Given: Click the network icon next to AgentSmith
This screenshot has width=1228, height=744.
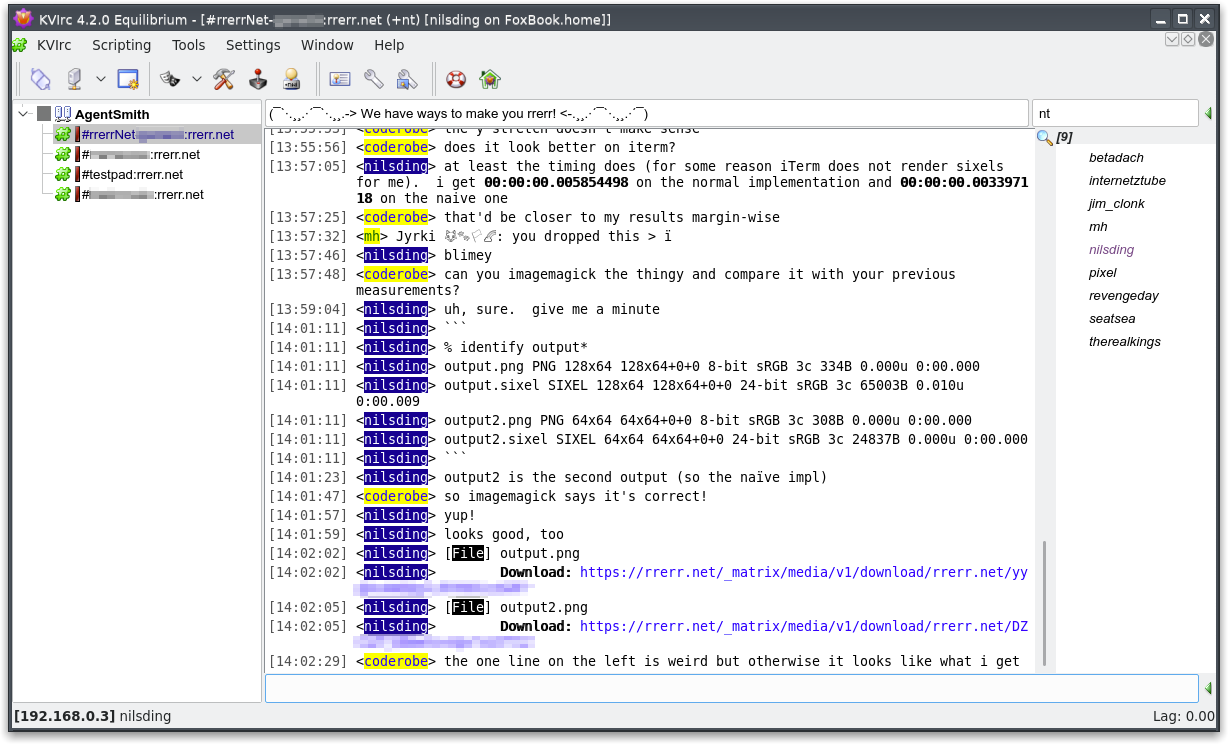Looking at the screenshot, I should click(x=62, y=114).
